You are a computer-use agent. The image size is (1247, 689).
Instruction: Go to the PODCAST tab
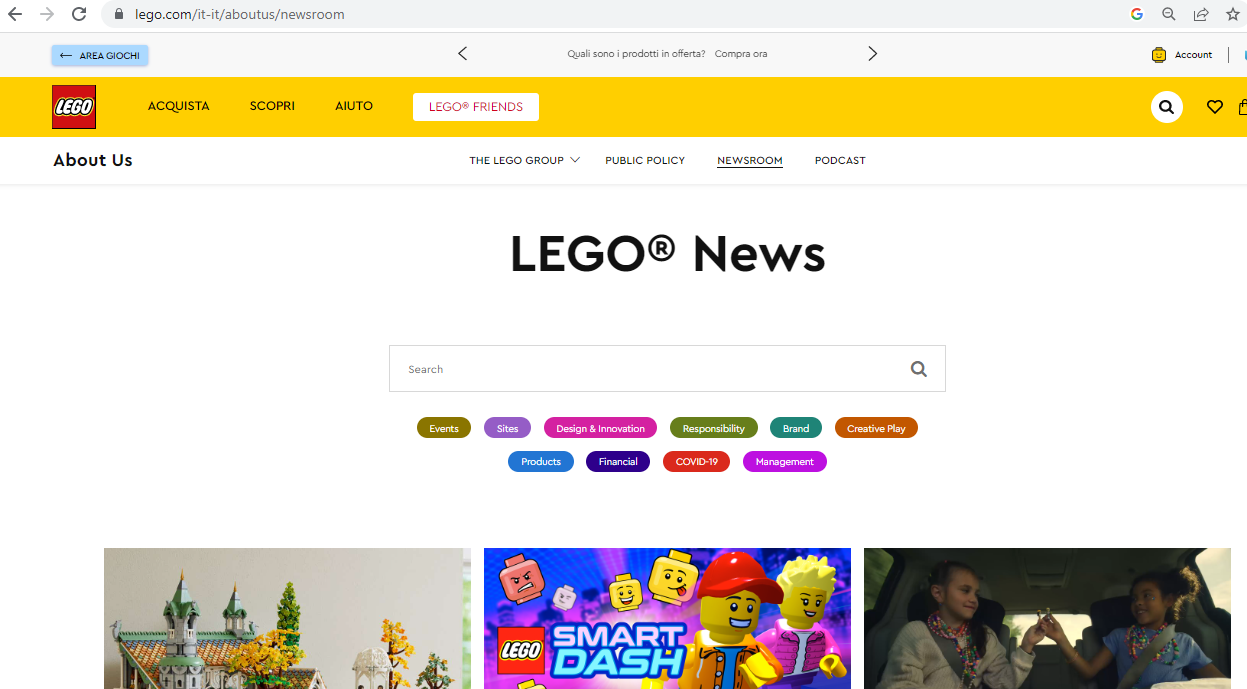840,160
